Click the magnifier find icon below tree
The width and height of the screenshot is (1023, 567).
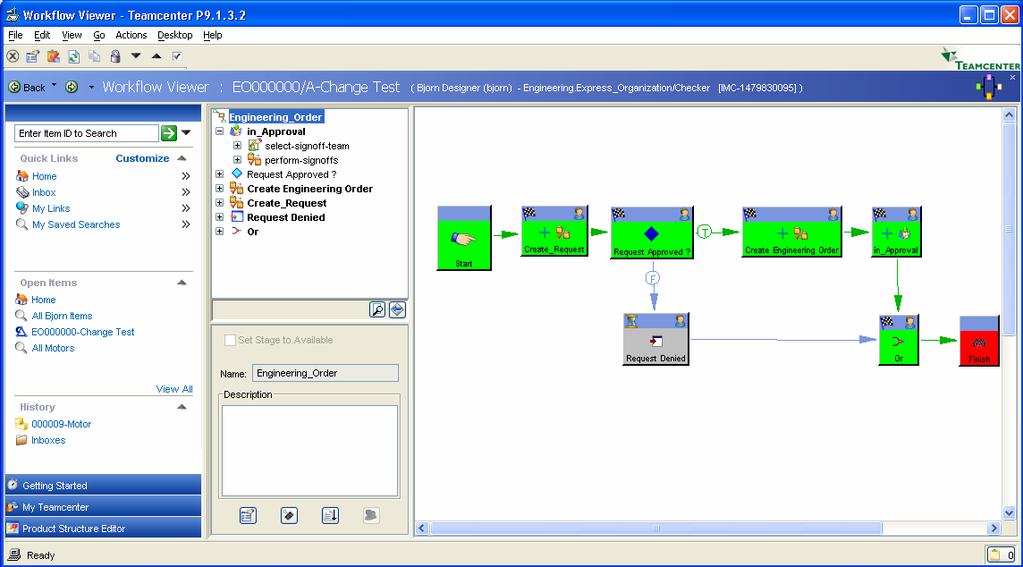click(377, 310)
